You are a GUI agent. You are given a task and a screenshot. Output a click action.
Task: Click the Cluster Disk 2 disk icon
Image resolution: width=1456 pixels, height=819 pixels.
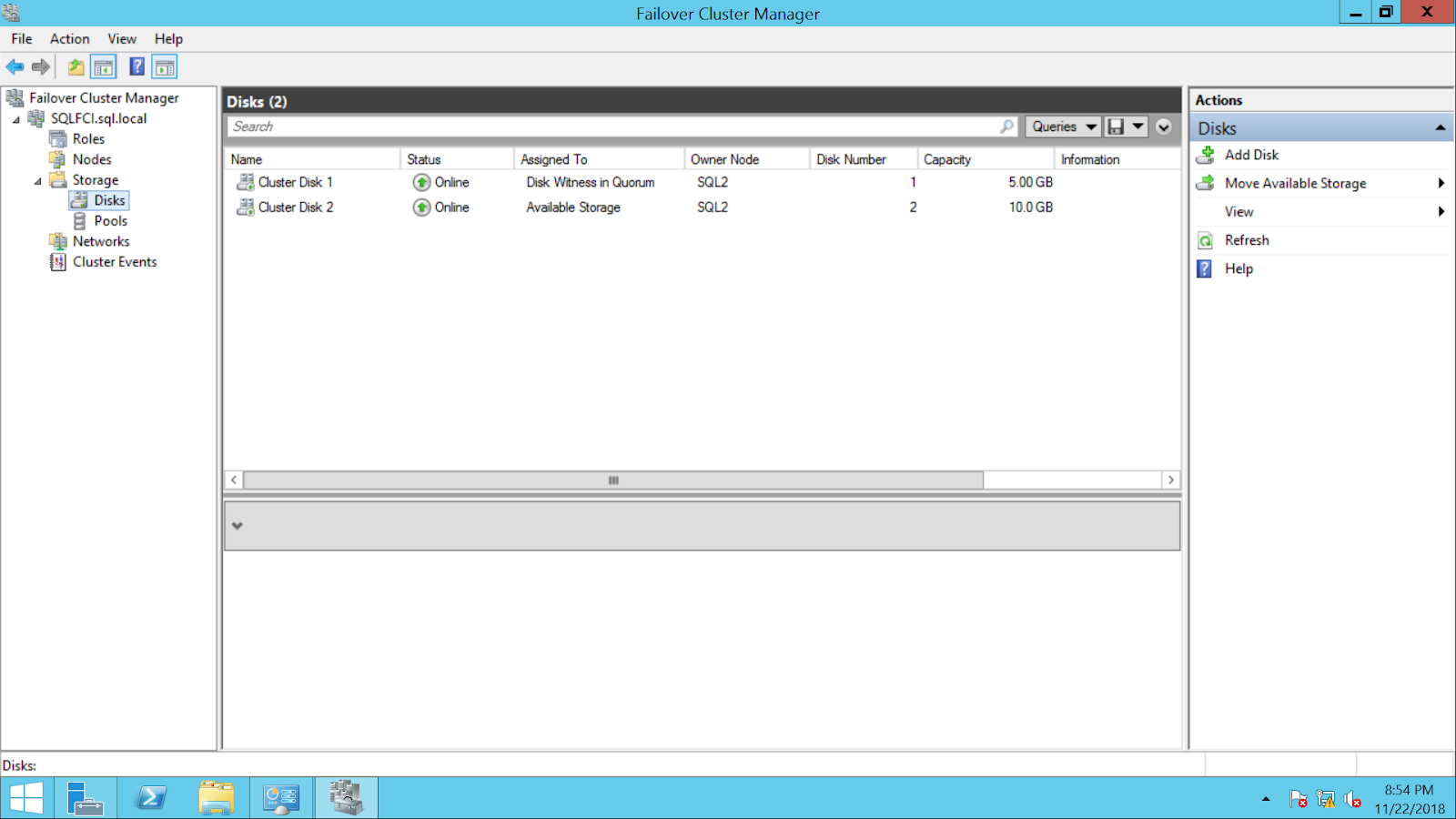245,207
